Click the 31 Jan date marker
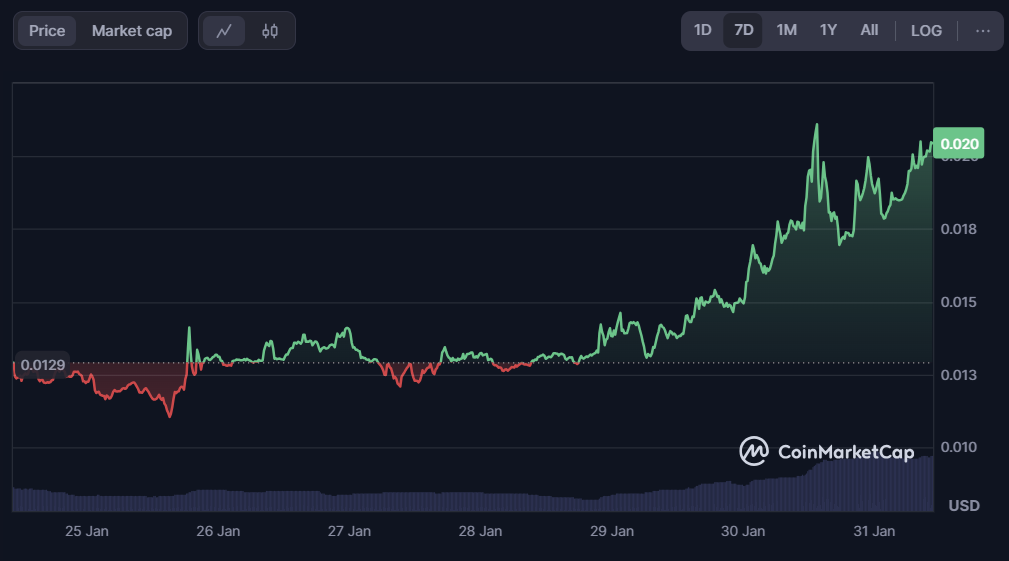Image resolution: width=1009 pixels, height=561 pixels. click(876, 531)
